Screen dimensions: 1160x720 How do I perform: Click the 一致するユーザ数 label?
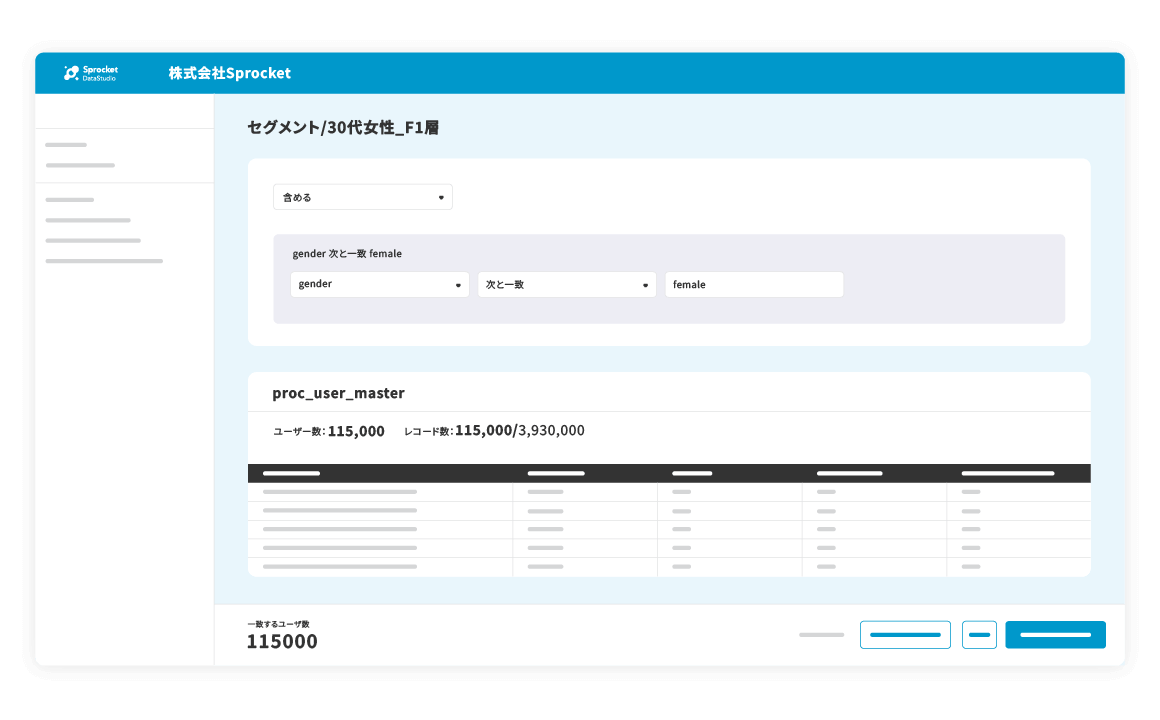click(x=278, y=624)
